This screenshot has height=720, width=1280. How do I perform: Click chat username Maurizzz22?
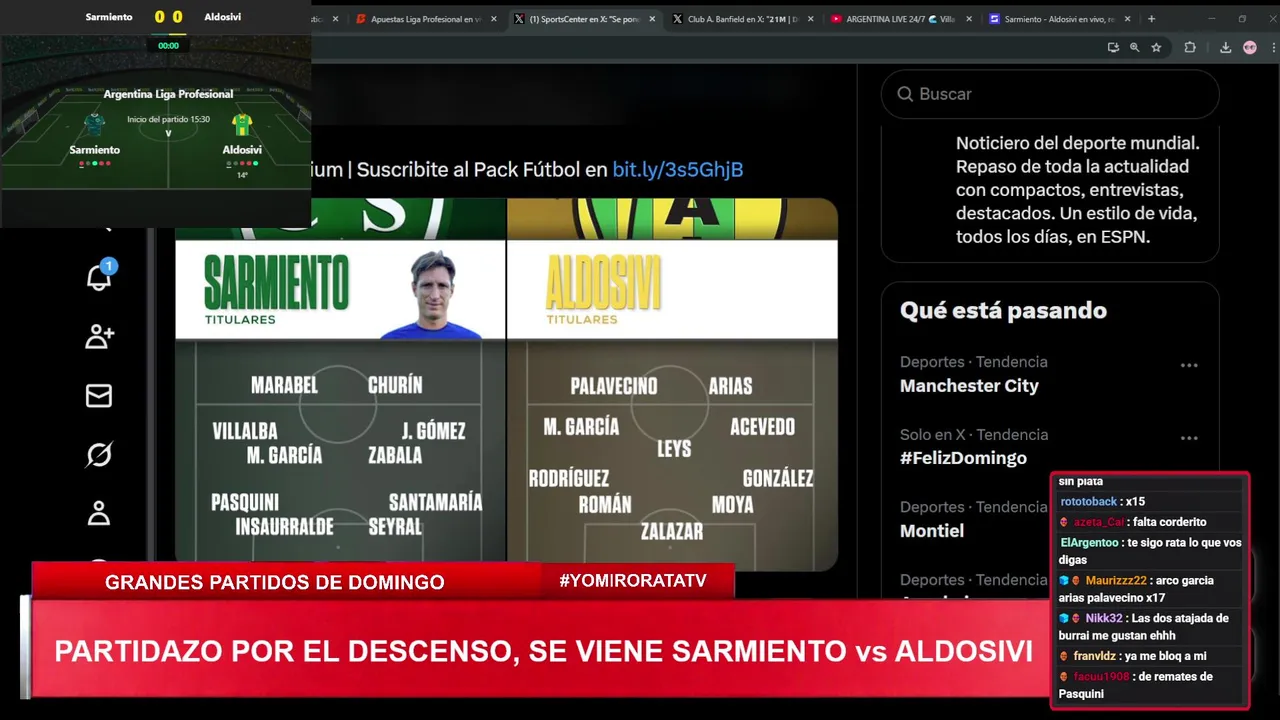(1116, 581)
